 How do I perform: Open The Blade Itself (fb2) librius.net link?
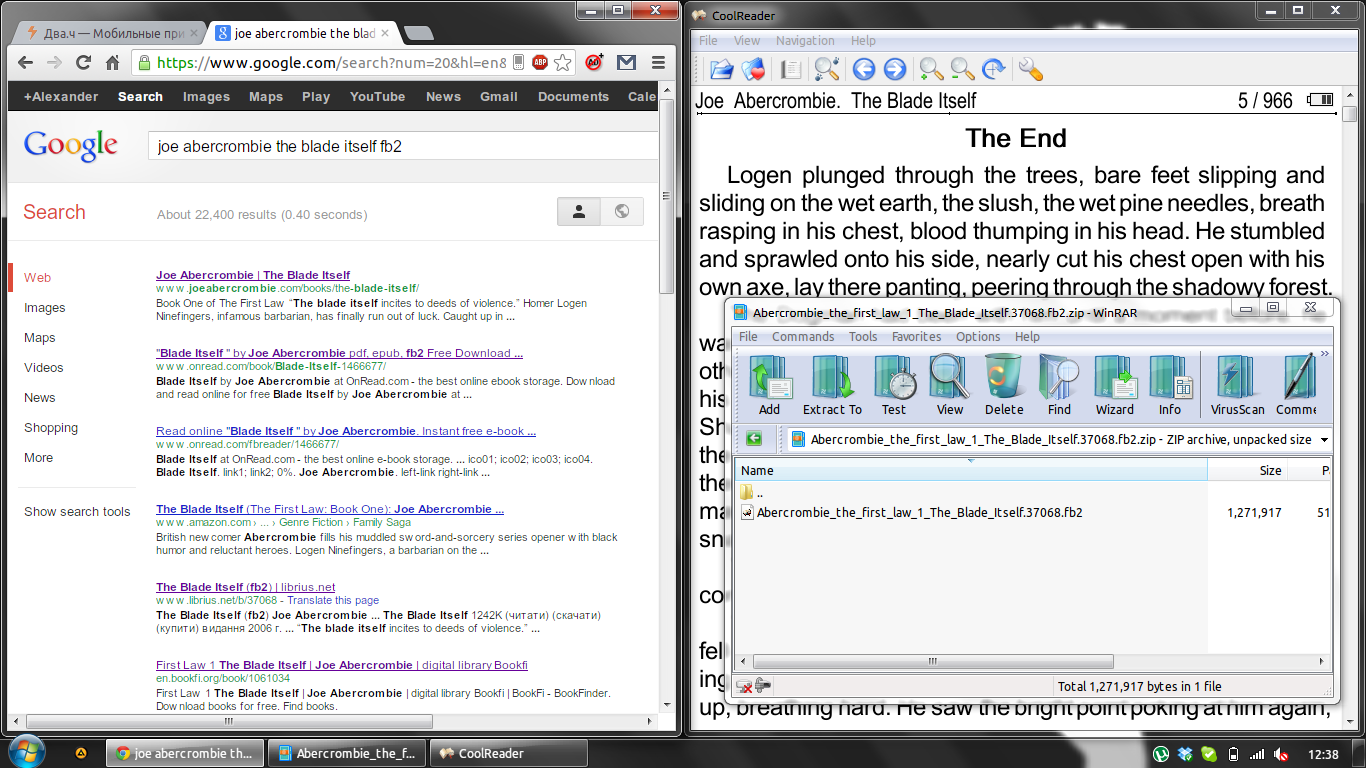[246, 587]
